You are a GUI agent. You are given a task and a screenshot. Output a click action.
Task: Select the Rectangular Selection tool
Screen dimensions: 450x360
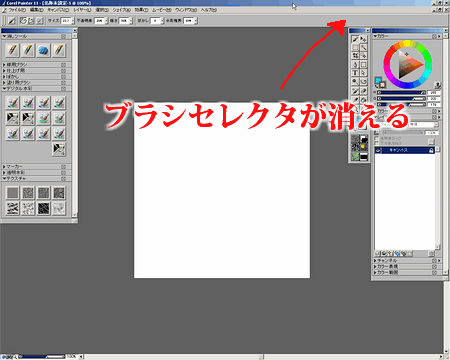(355, 48)
